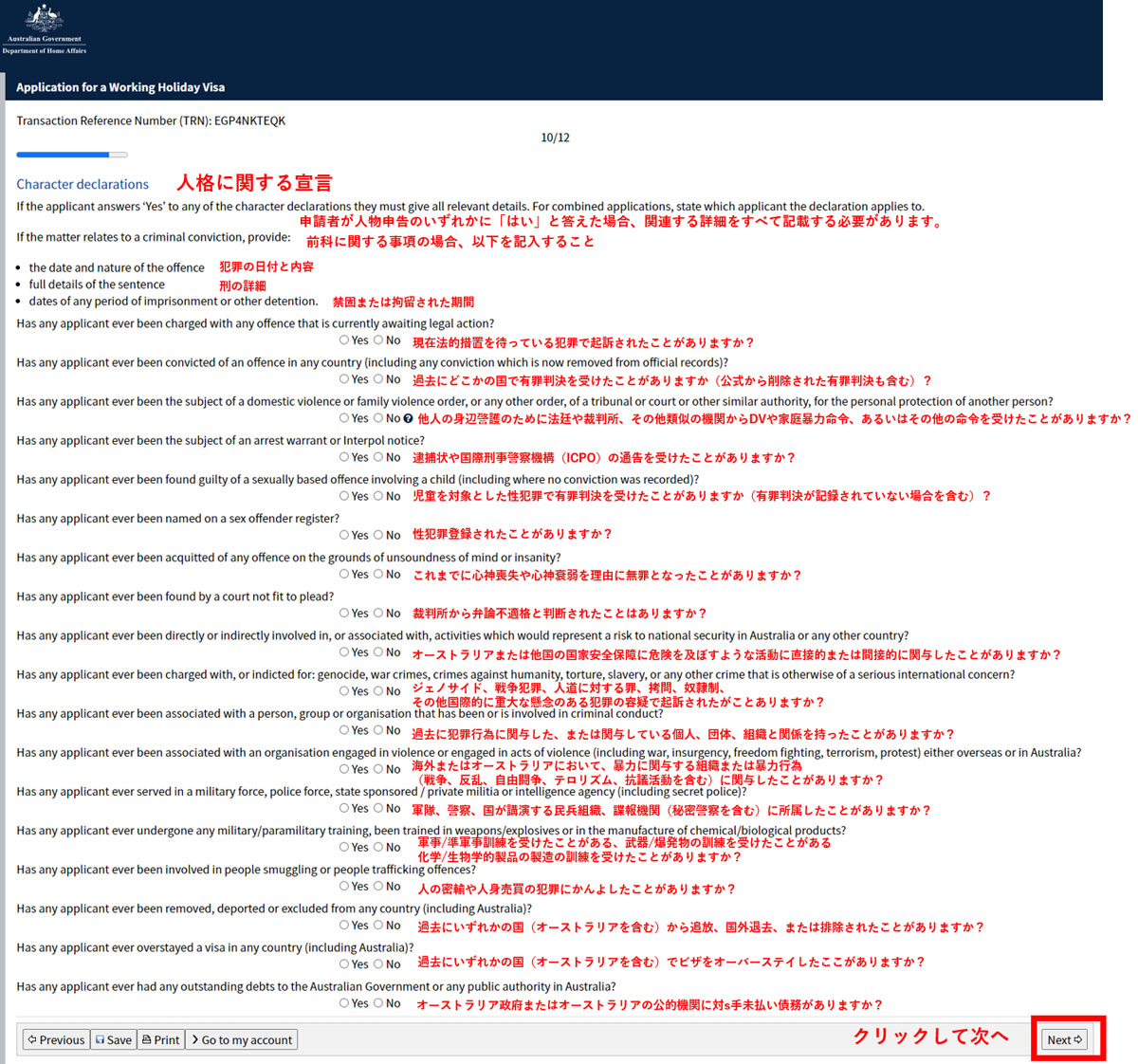Viewport: 1138px width, 1064px height.
Task: Choose No for arrest warrant or Interpol notice
Action: (x=378, y=457)
